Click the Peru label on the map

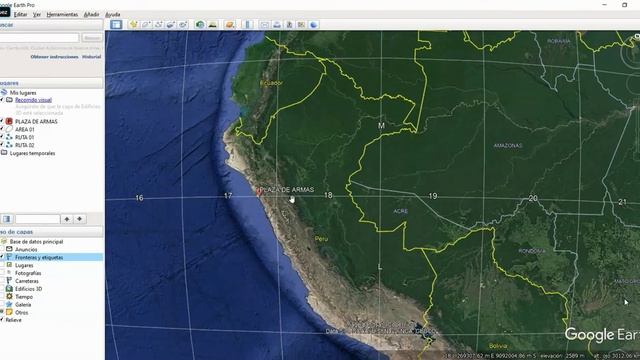tap(321, 239)
